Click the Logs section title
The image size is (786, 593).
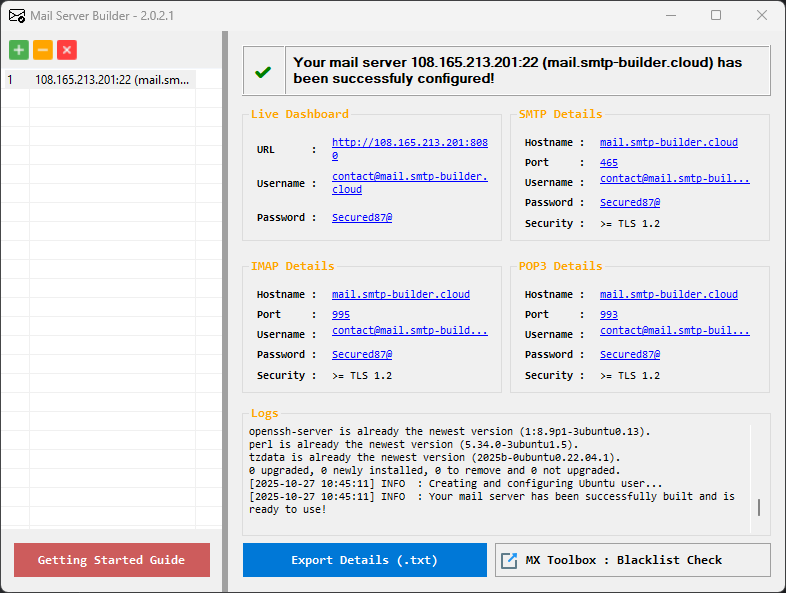tap(264, 414)
